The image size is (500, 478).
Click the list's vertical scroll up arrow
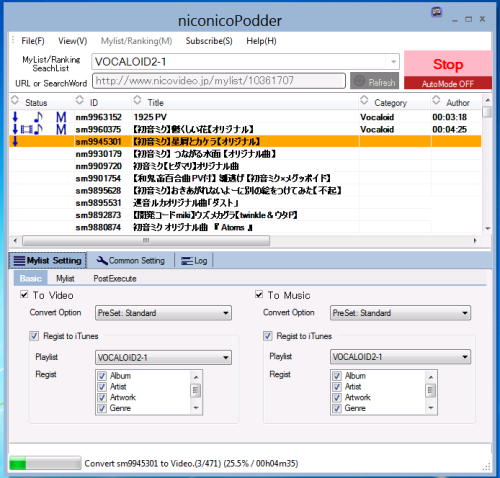pyautogui.click(x=488, y=100)
